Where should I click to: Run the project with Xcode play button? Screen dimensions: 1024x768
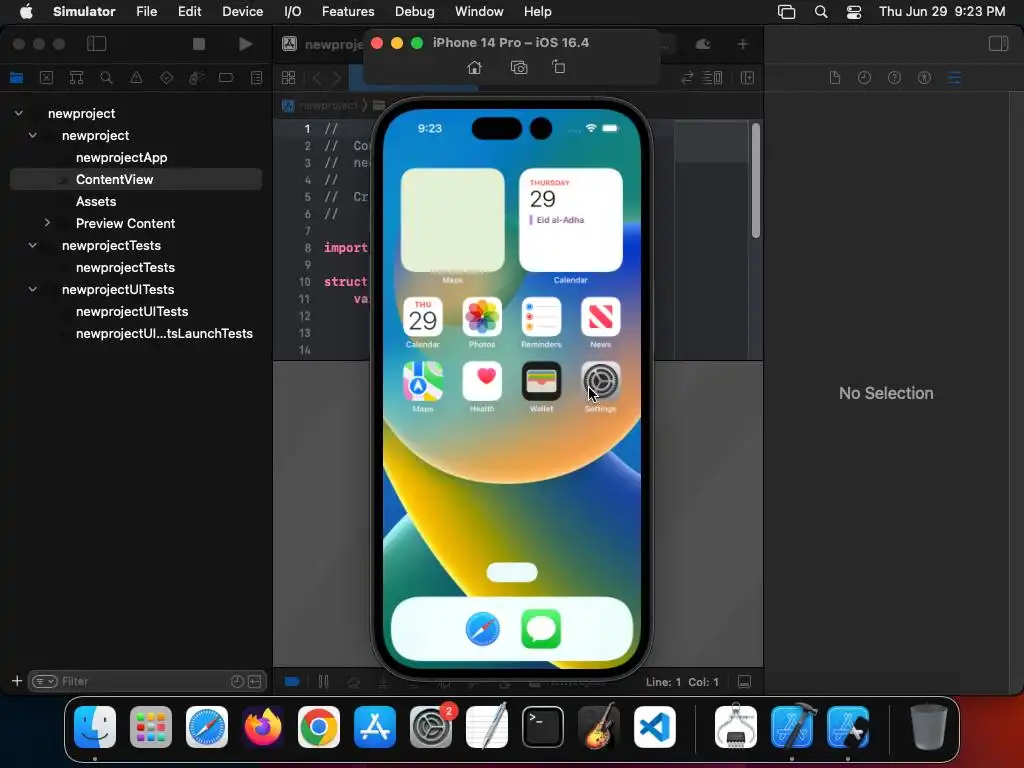[246, 44]
